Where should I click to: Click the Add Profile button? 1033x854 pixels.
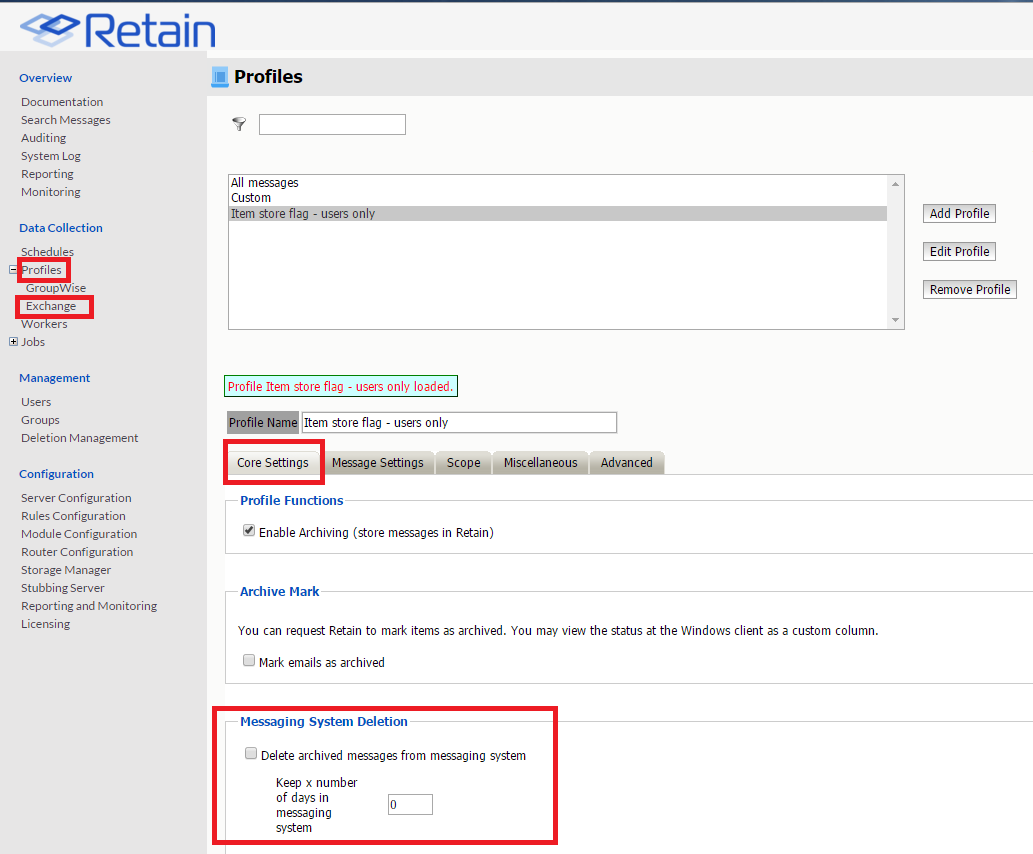pos(959,214)
